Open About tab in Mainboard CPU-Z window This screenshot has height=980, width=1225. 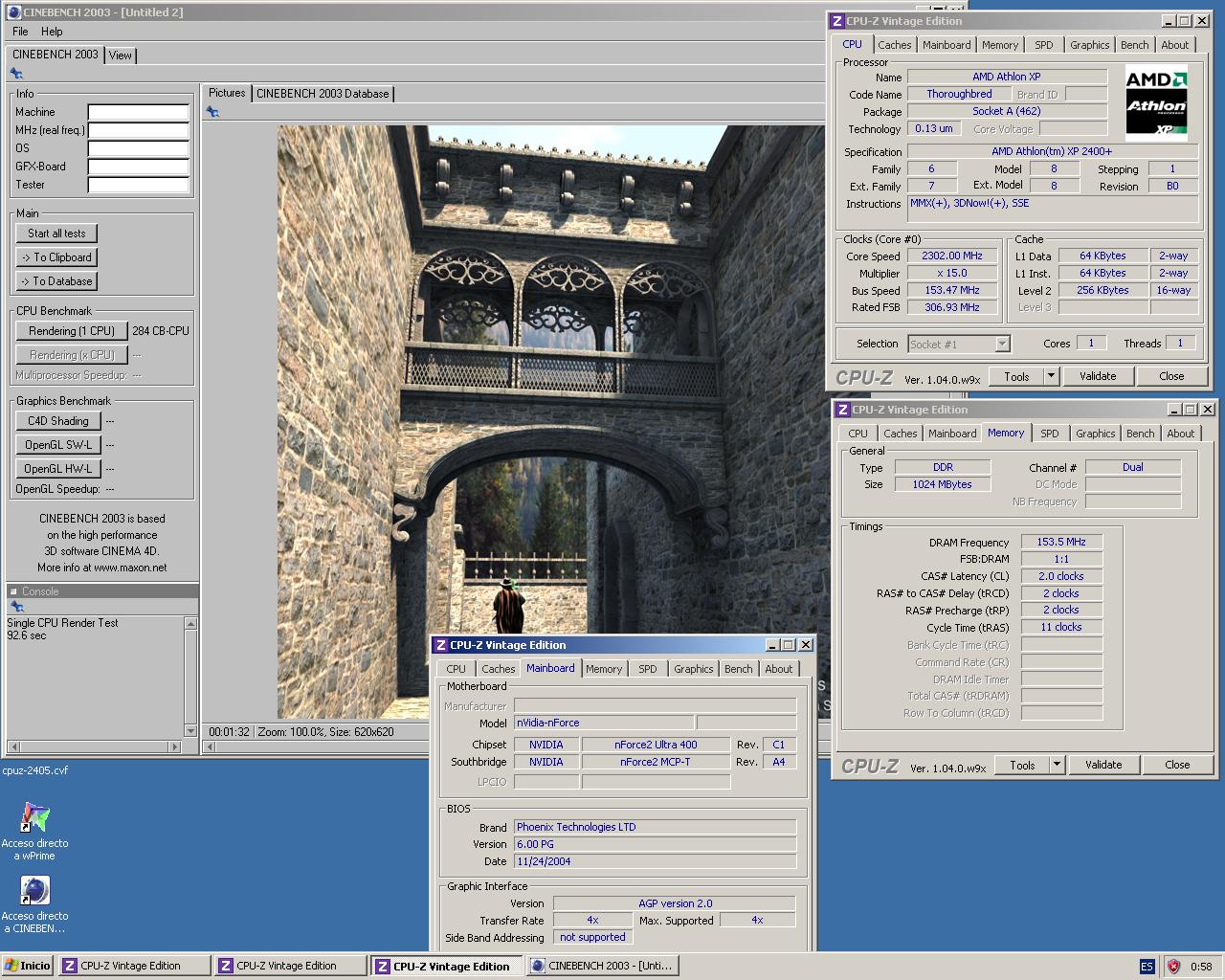tap(778, 669)
